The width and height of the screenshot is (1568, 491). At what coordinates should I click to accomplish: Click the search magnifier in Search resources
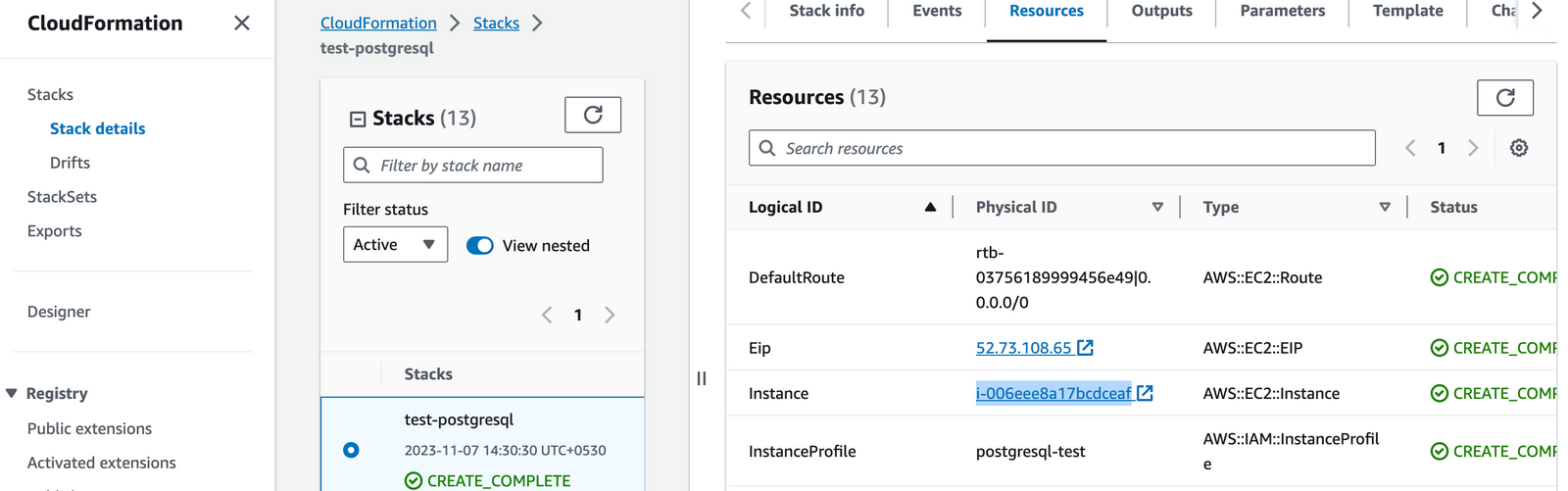[x=767, y=148]
